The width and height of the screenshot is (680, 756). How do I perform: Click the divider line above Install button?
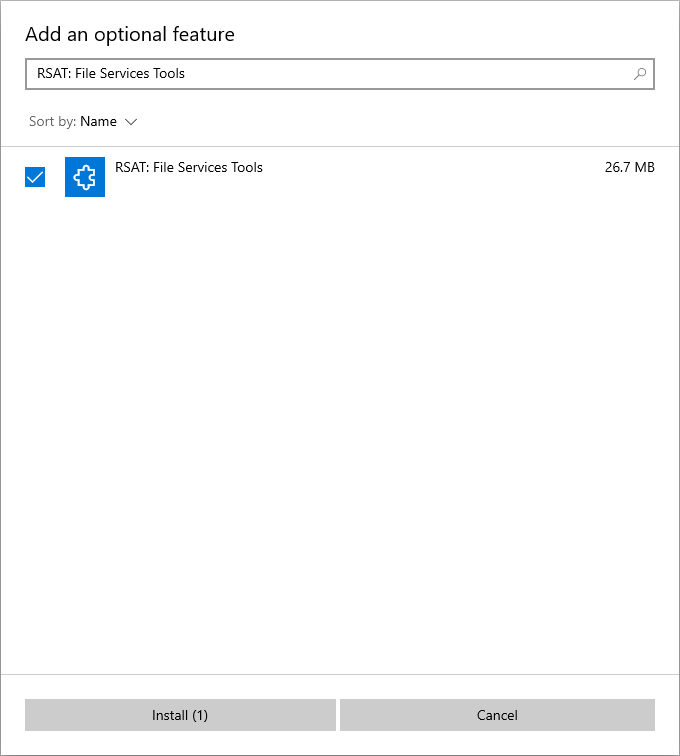[x=340, y=674]
